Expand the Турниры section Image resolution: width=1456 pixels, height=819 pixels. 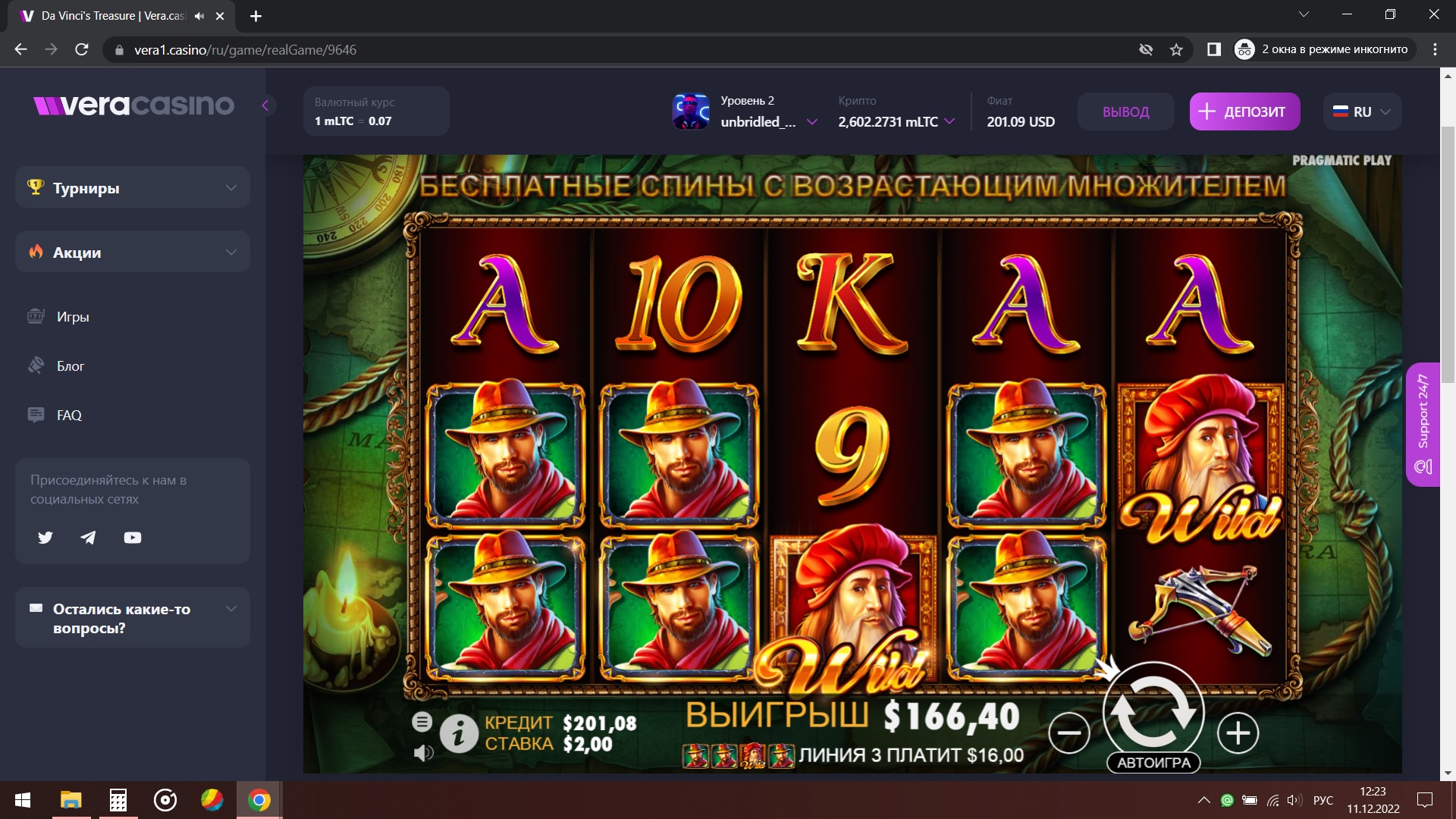click(x=133, y=187)
